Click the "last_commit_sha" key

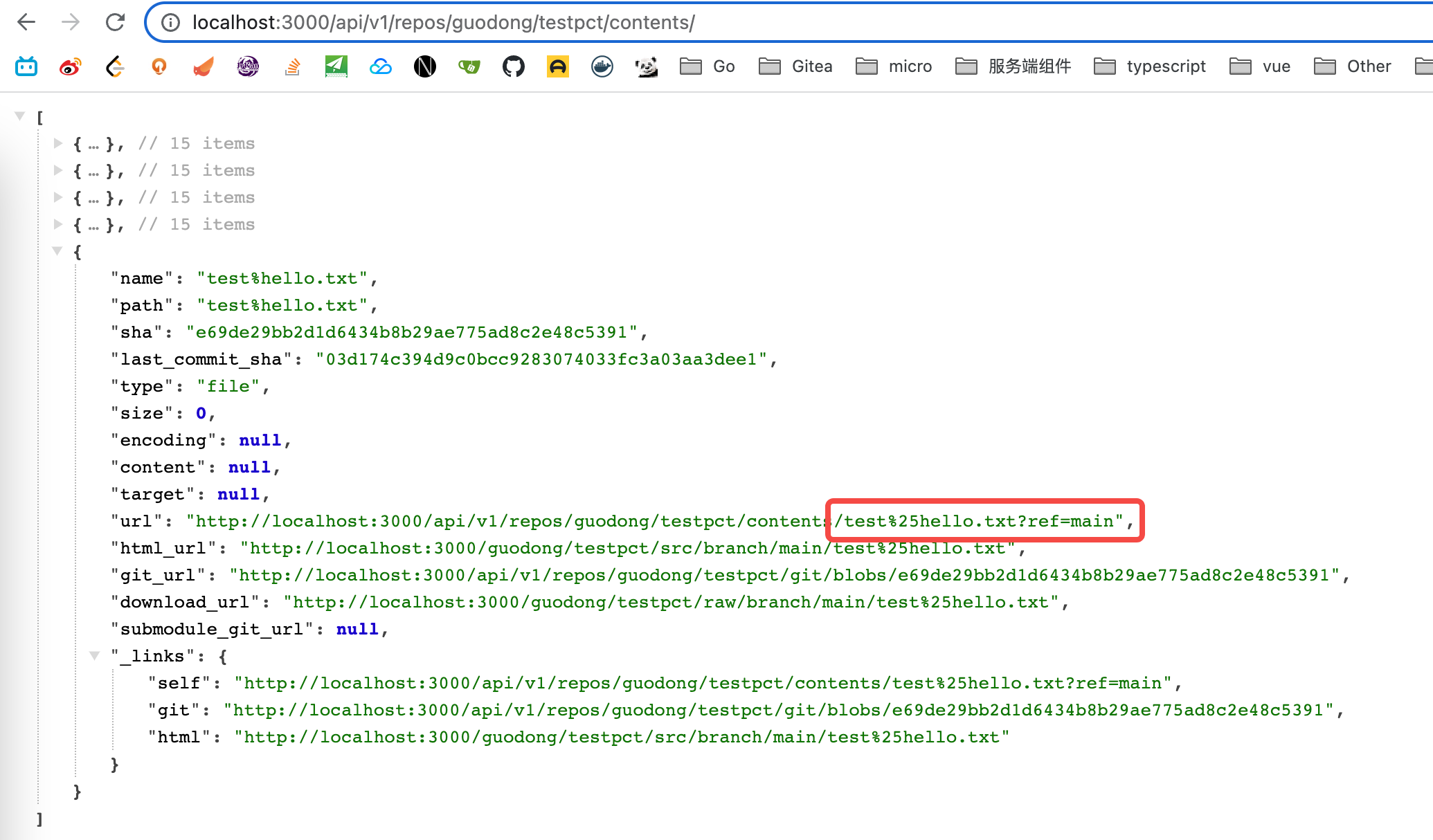pyautogui.click(x=201, y=359)
